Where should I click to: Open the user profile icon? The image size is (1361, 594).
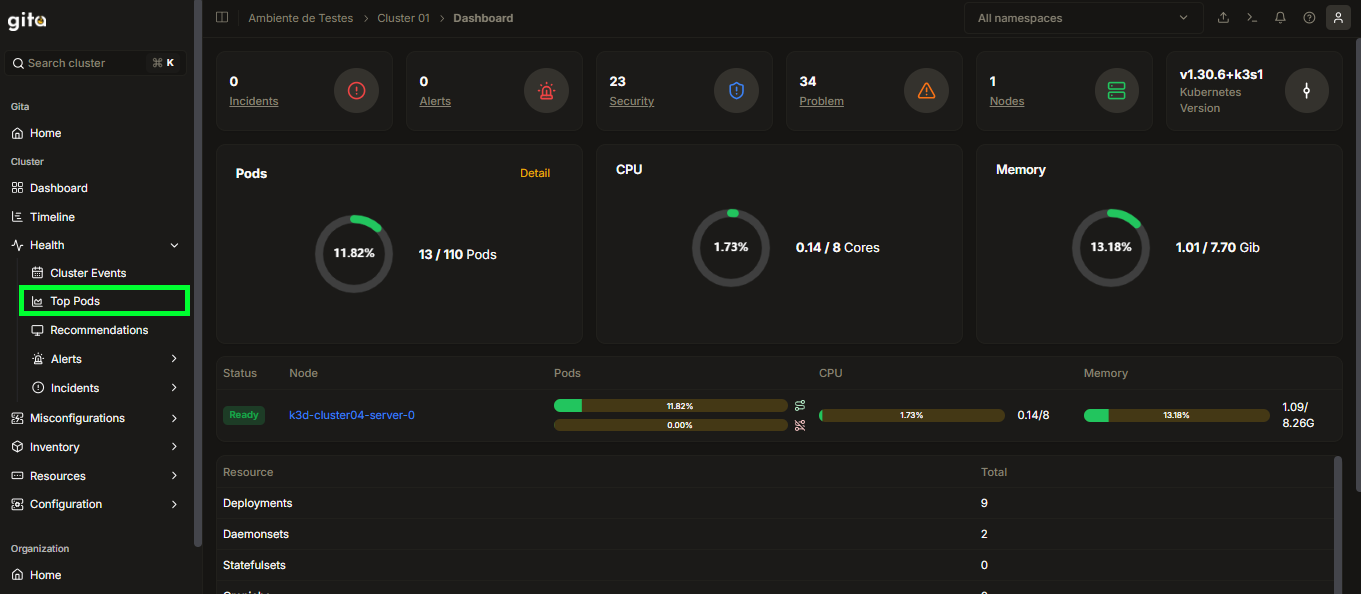[1338, 18]
